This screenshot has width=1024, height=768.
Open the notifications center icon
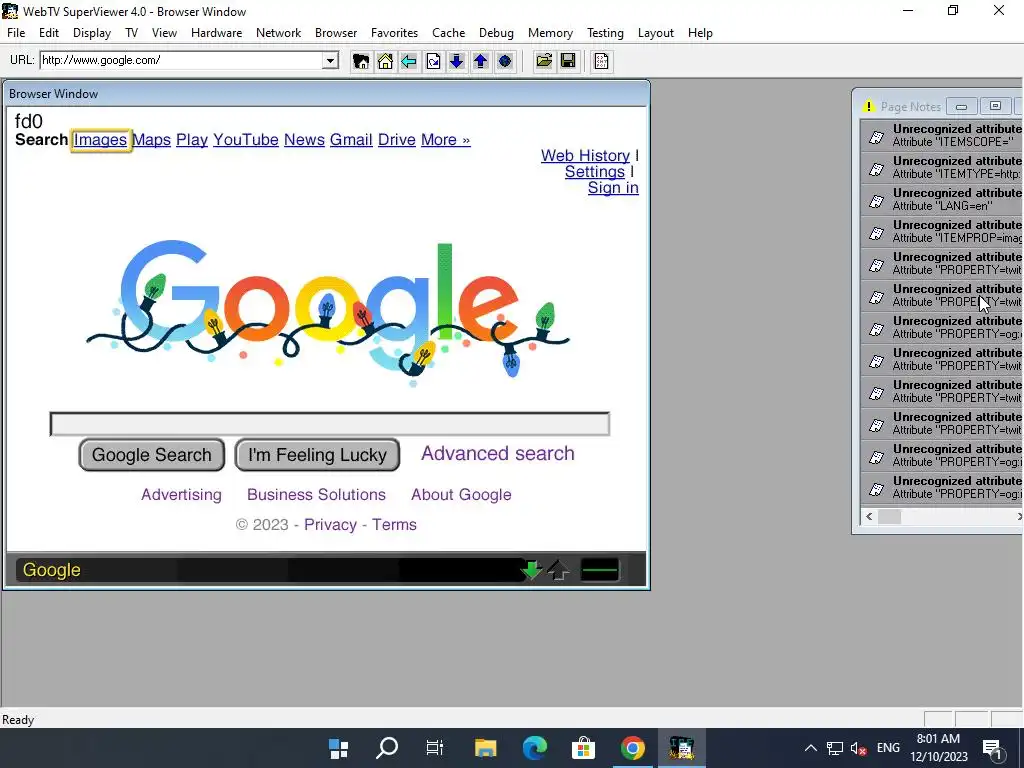pos(993,749)
